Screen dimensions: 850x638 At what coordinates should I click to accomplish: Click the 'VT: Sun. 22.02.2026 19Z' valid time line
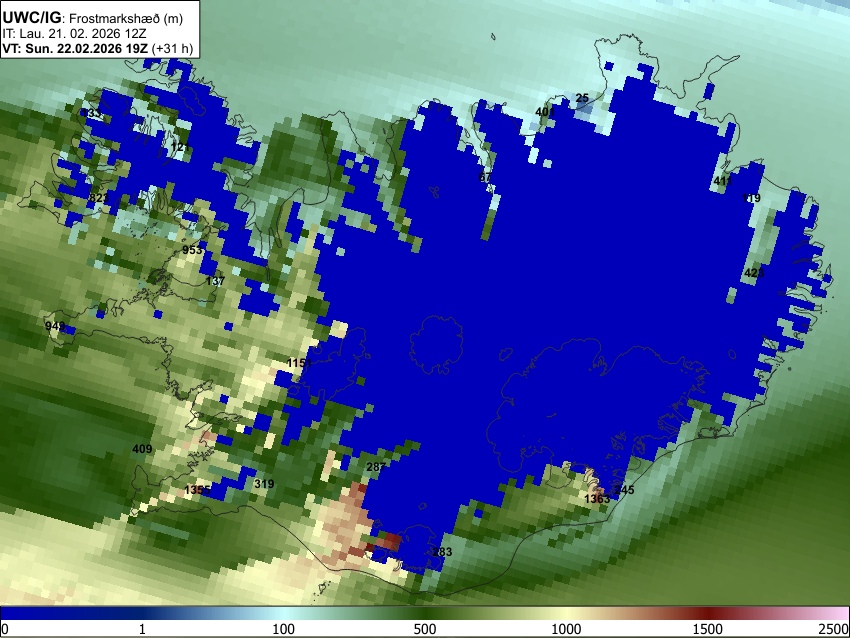coord(75,48)
